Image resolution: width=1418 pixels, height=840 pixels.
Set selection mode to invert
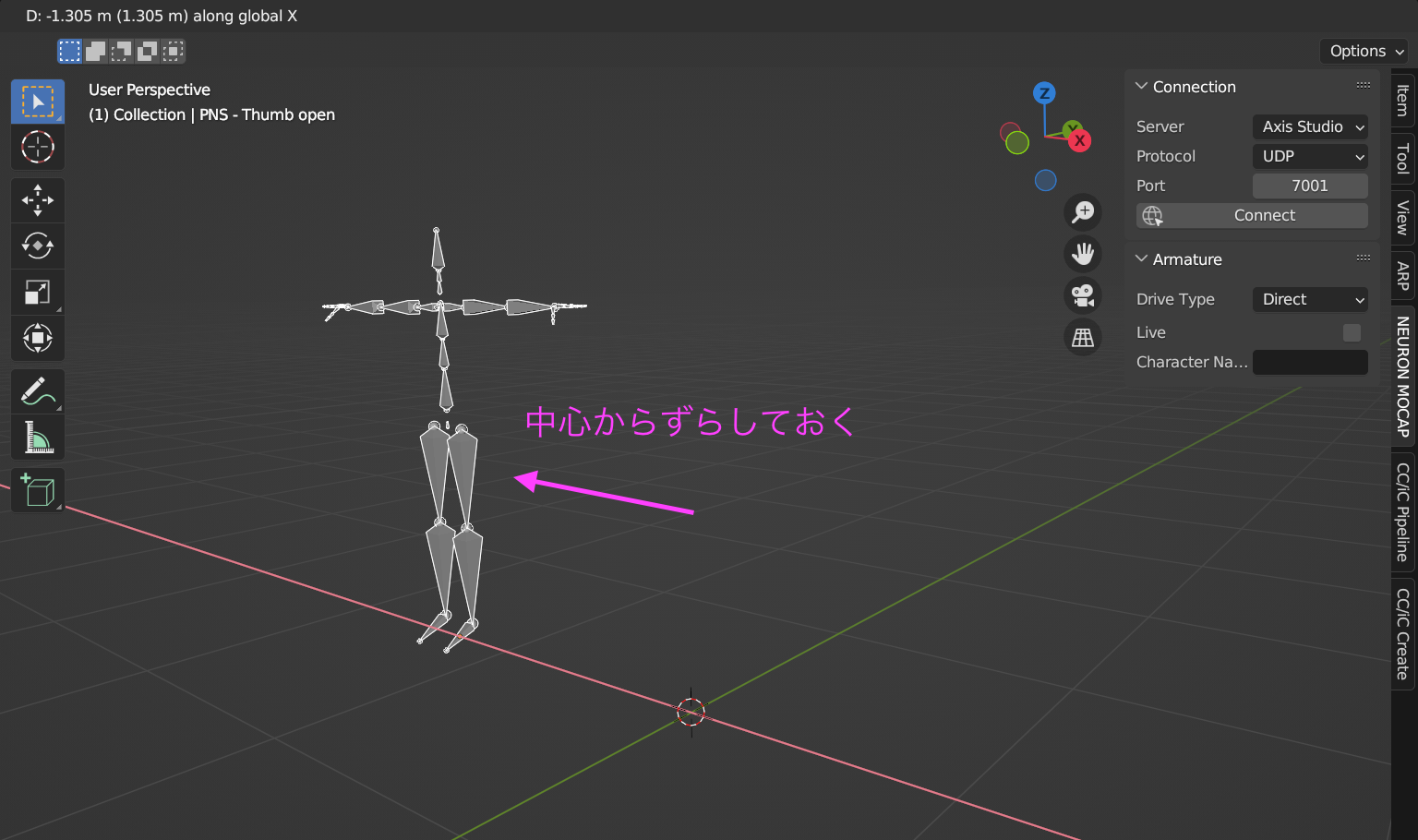(x=148, y=51)
